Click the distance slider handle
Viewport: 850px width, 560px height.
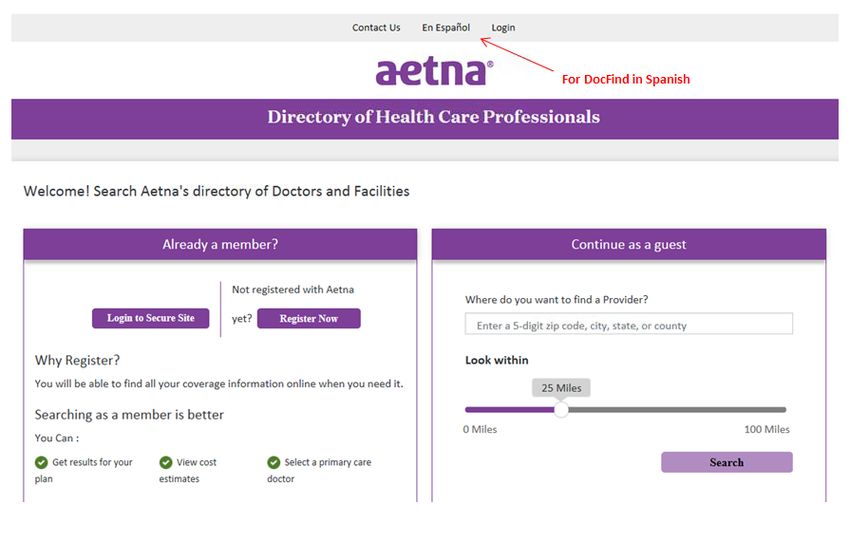(x=561, y=409)
